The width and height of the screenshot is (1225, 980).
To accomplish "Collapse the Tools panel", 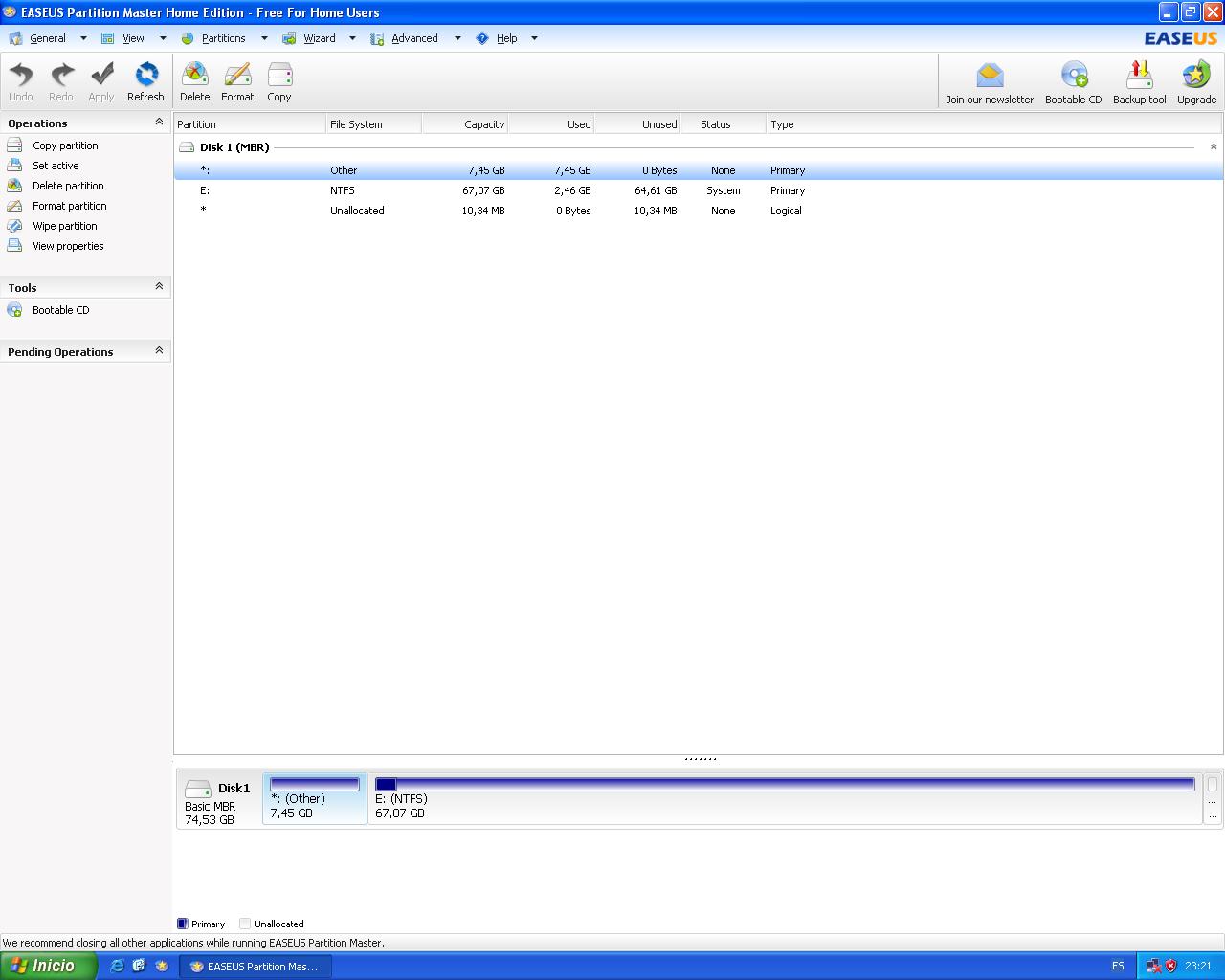I will pyautogui.click(x=159, y=287).
